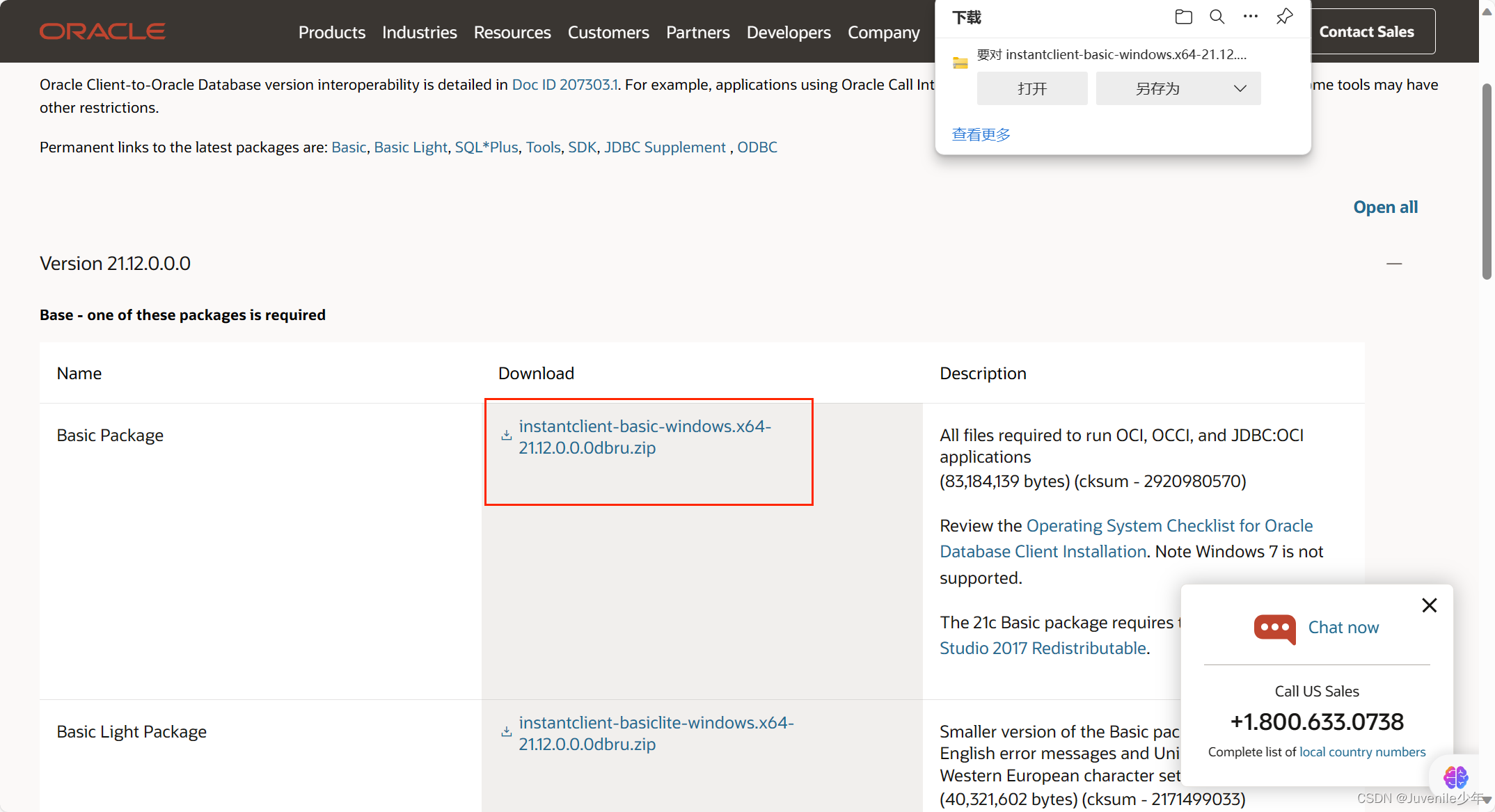Download instantclient-basiclite-windows.x64-21.12.0.0.0dbru.zip
Image resolution: width=1495 pixels, height=812 pixels.
click(x=656, y=733)
